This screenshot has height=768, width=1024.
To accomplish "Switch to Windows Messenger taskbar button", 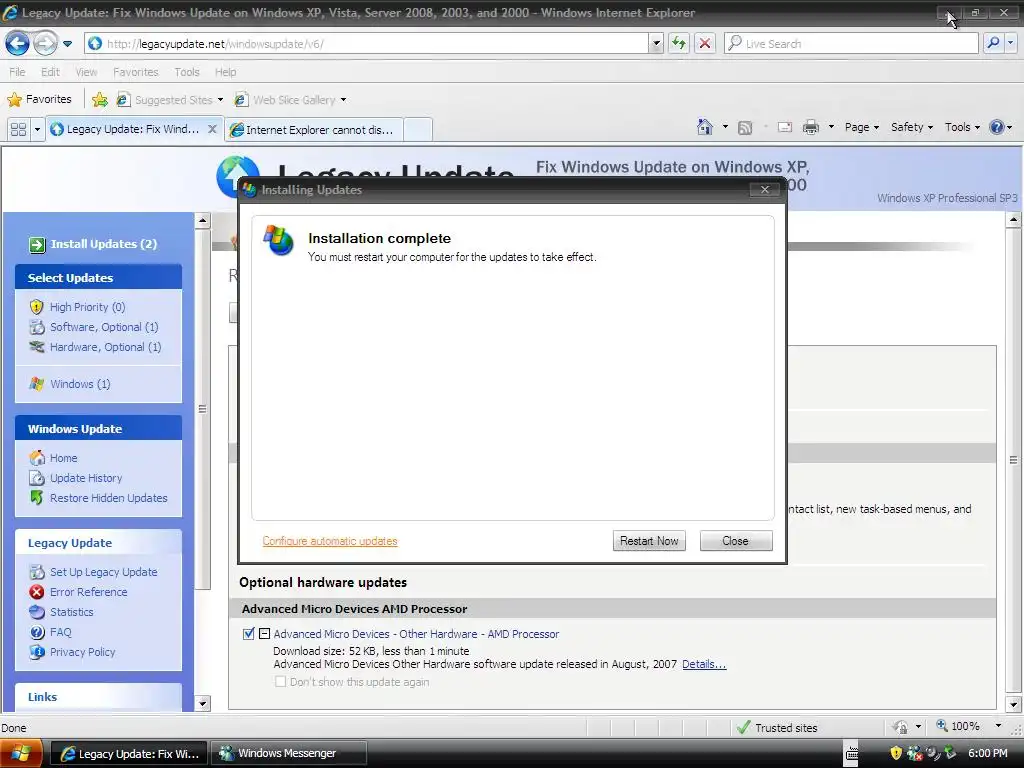I will (x=290, y=754).
